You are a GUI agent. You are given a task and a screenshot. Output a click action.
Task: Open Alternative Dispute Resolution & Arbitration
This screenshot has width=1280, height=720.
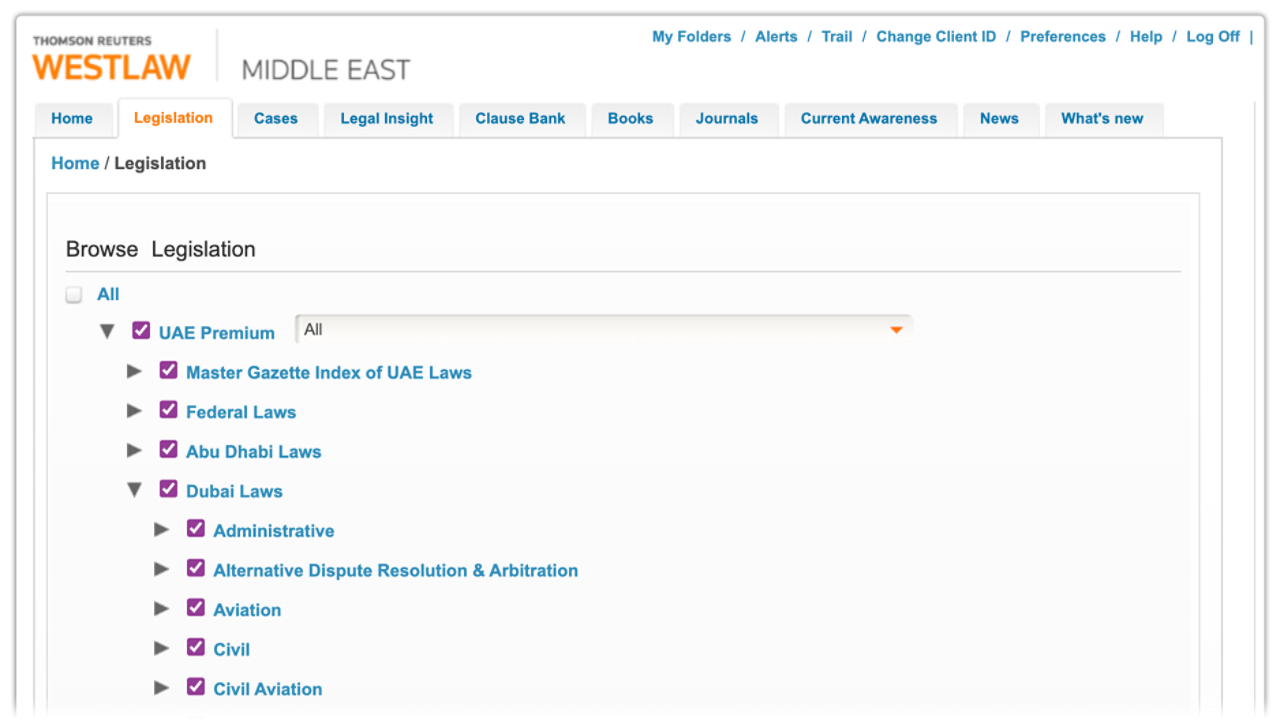395,571
